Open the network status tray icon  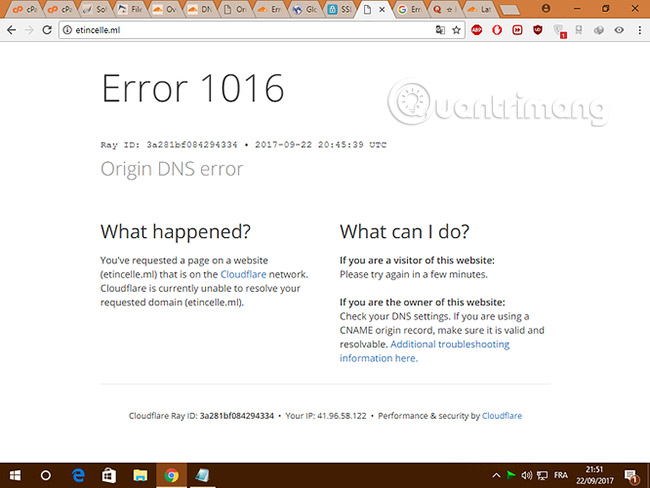pyautogui.click(x=542, y=475)
